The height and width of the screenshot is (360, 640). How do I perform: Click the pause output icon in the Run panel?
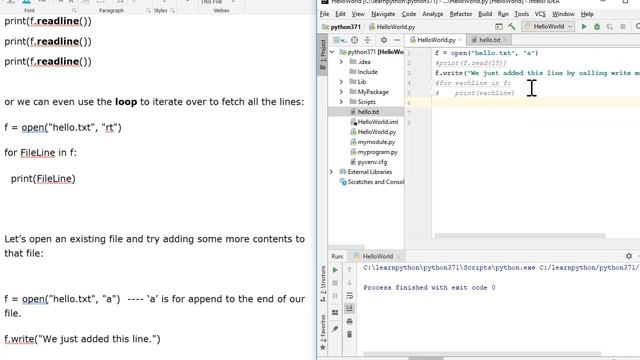[335, 296]
